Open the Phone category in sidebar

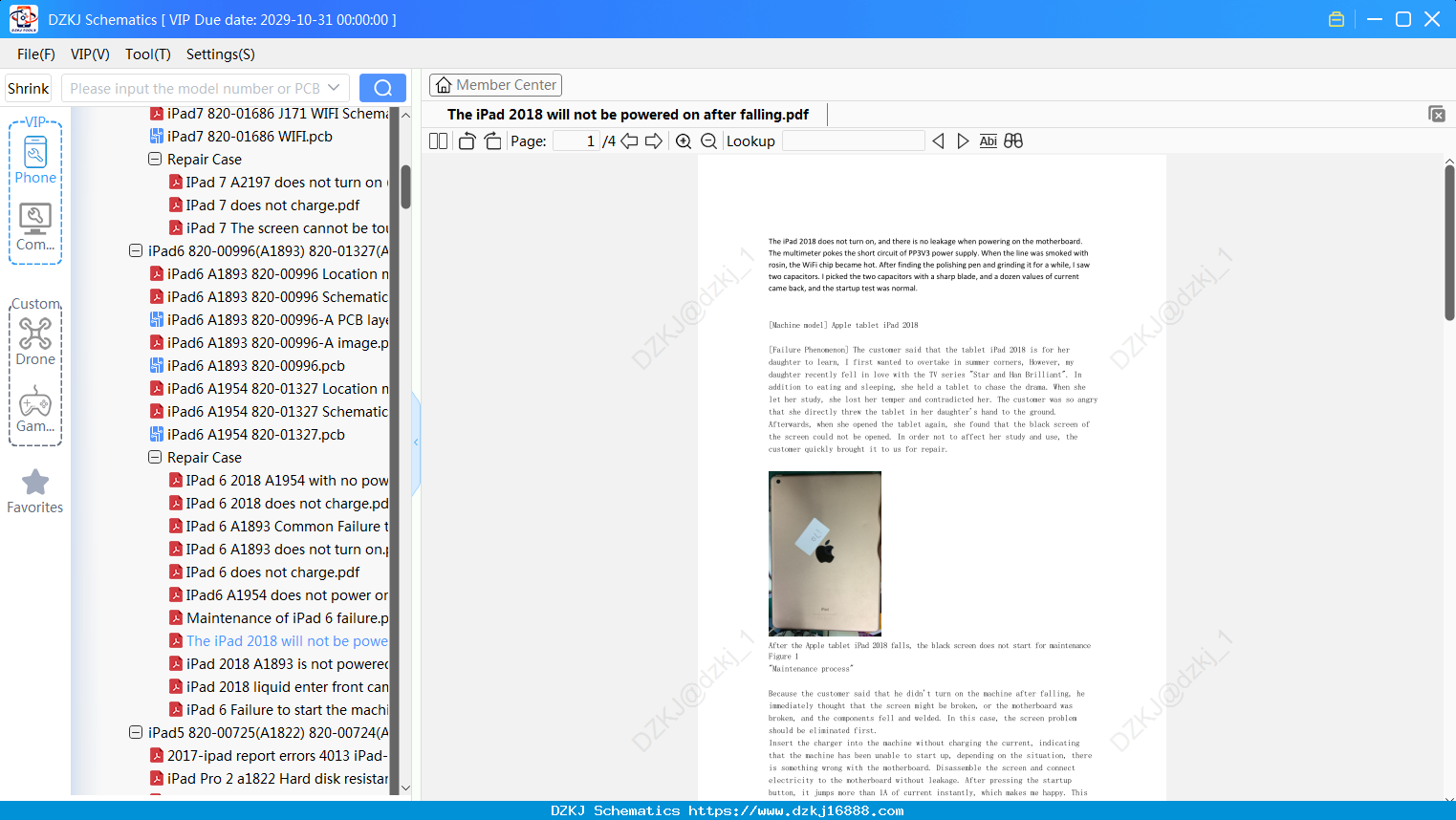coord(35,161)
